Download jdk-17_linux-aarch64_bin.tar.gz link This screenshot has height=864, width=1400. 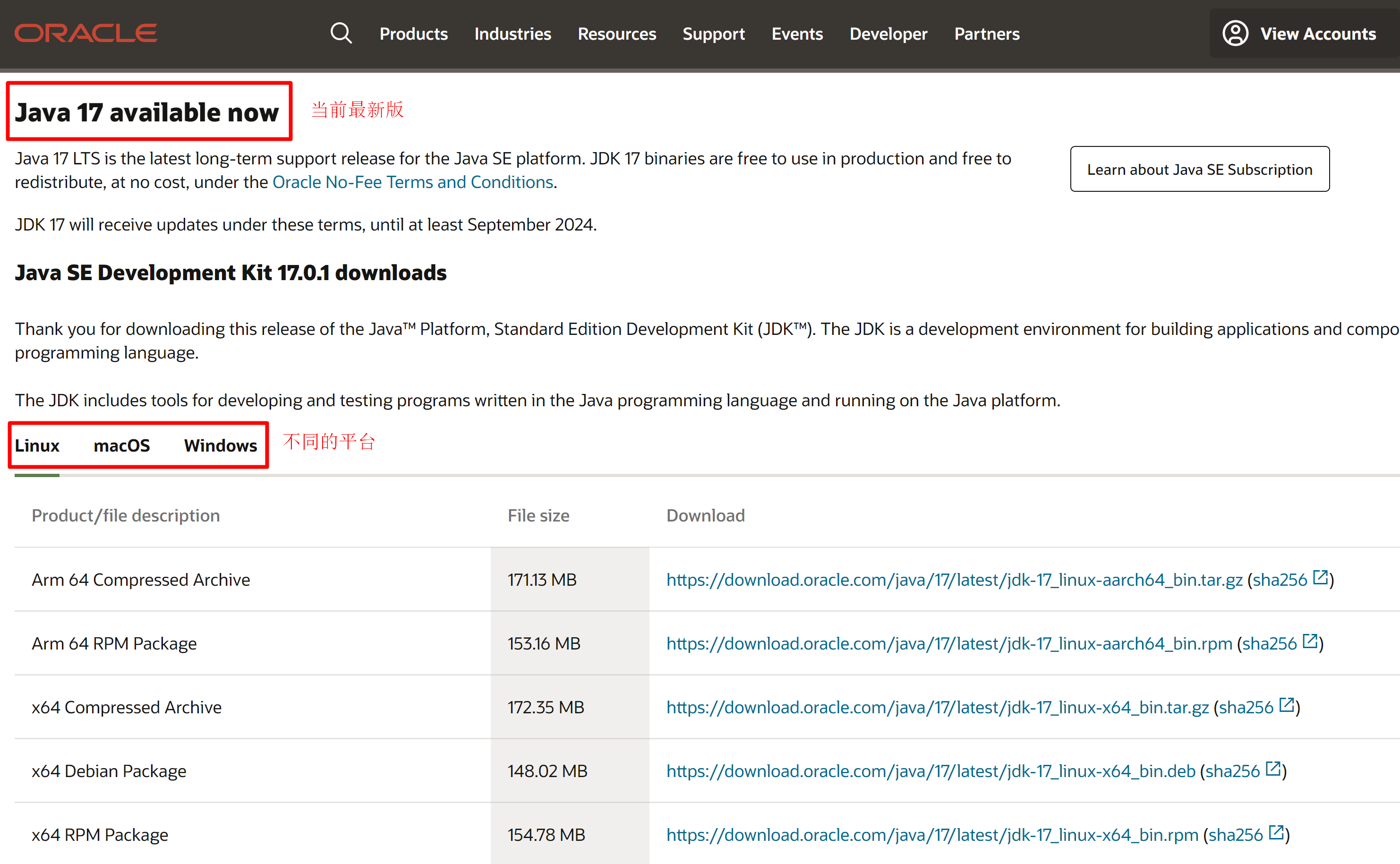pyautogui.click(x=954, y=580)
